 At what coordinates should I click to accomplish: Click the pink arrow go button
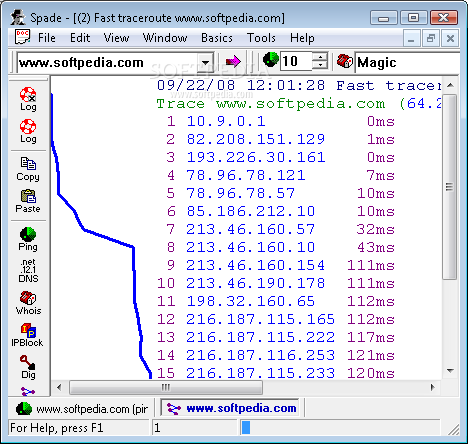pos(233,61)
